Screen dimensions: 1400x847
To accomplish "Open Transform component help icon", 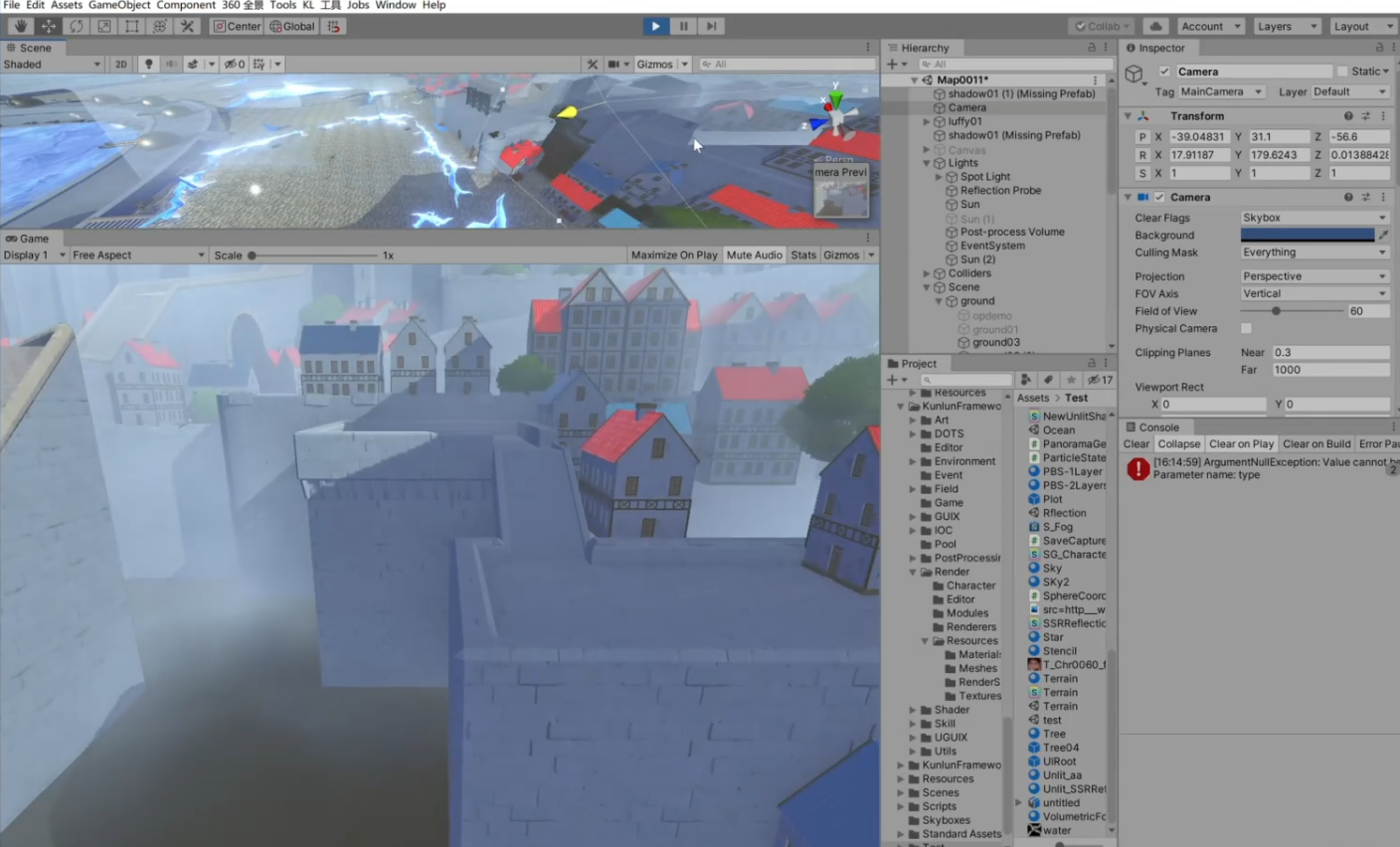I will pos(1348,116).
